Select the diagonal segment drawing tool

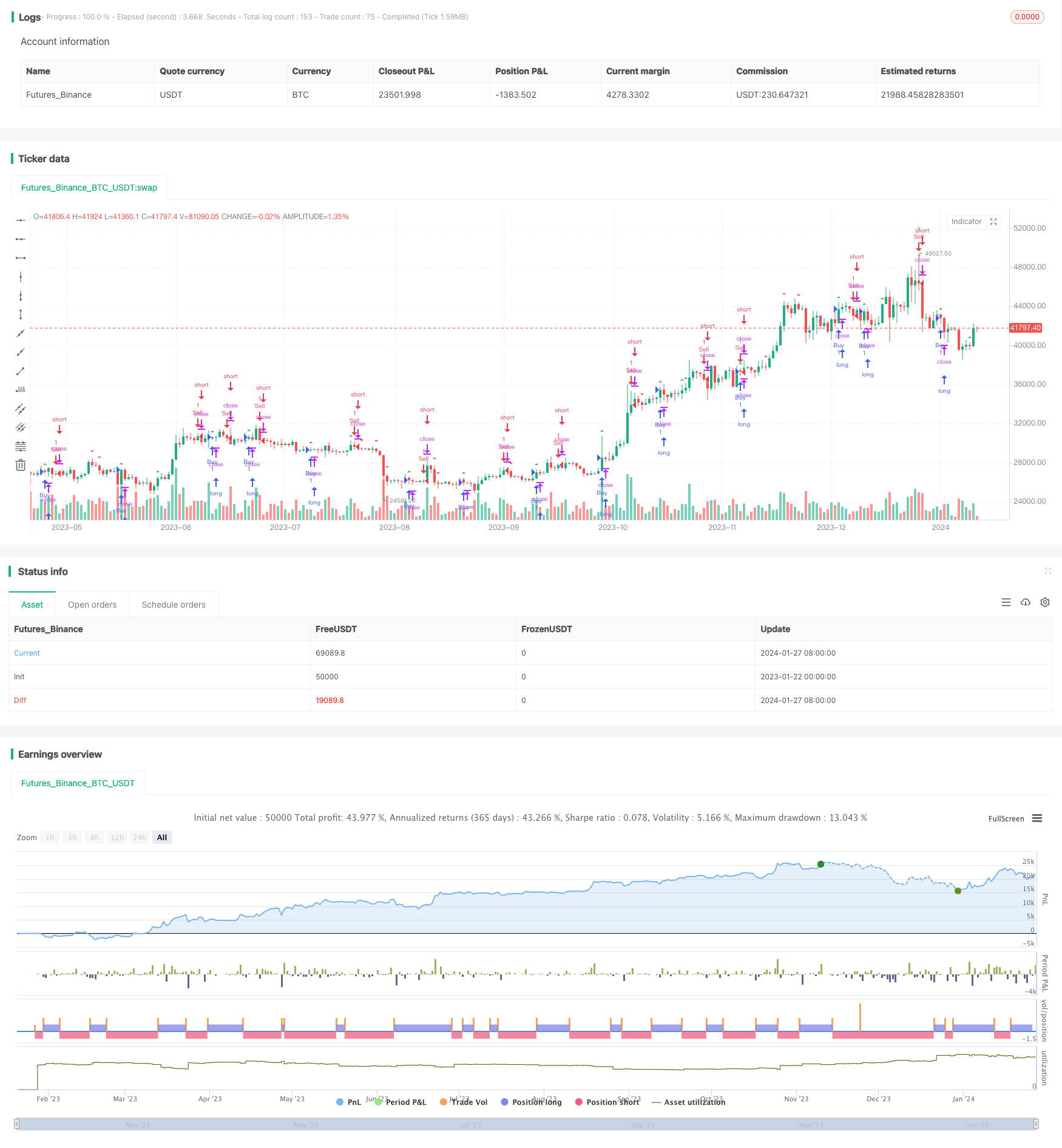[21, 371]
